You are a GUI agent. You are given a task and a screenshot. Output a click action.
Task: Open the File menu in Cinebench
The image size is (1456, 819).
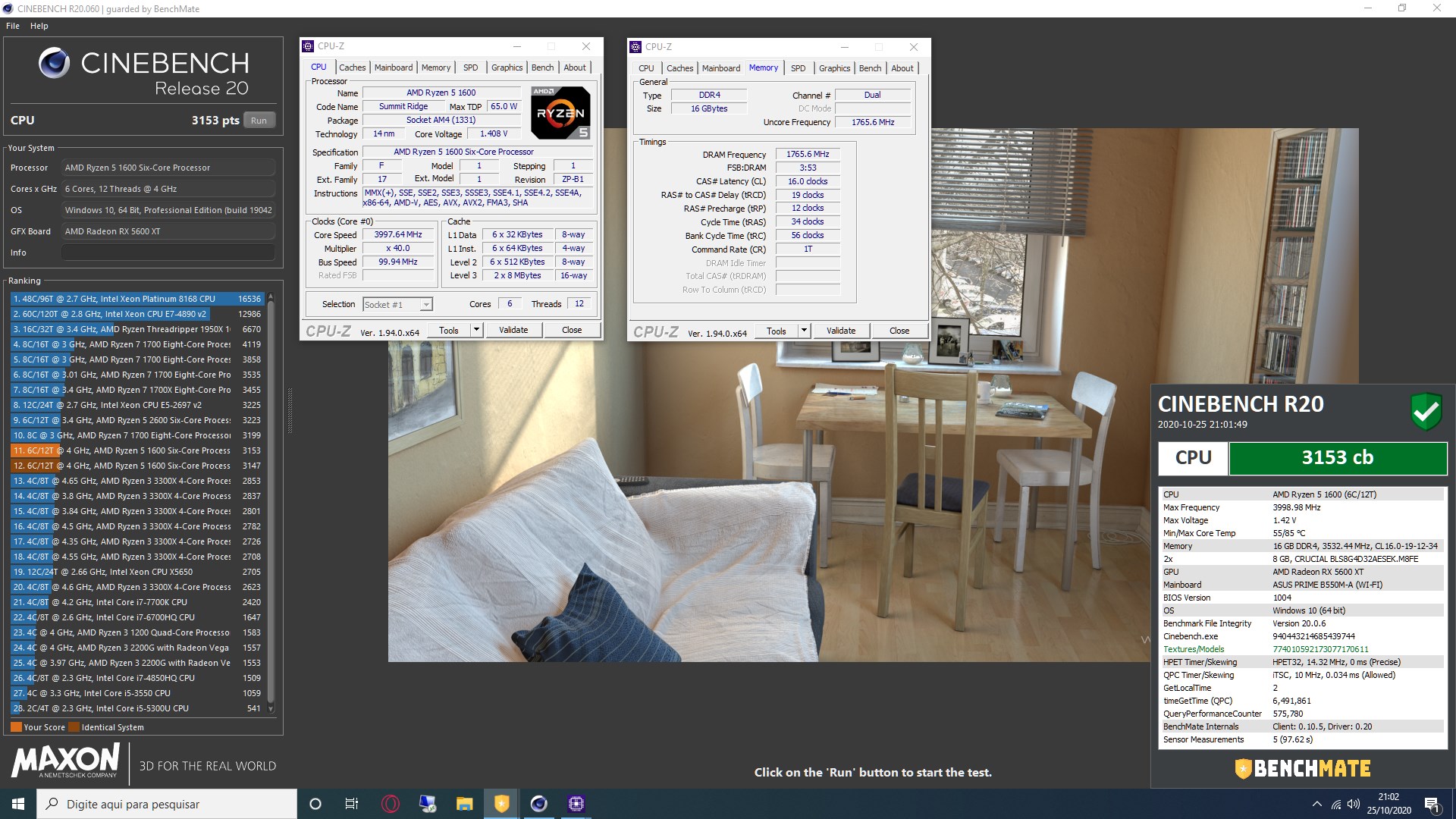[13, 26]
